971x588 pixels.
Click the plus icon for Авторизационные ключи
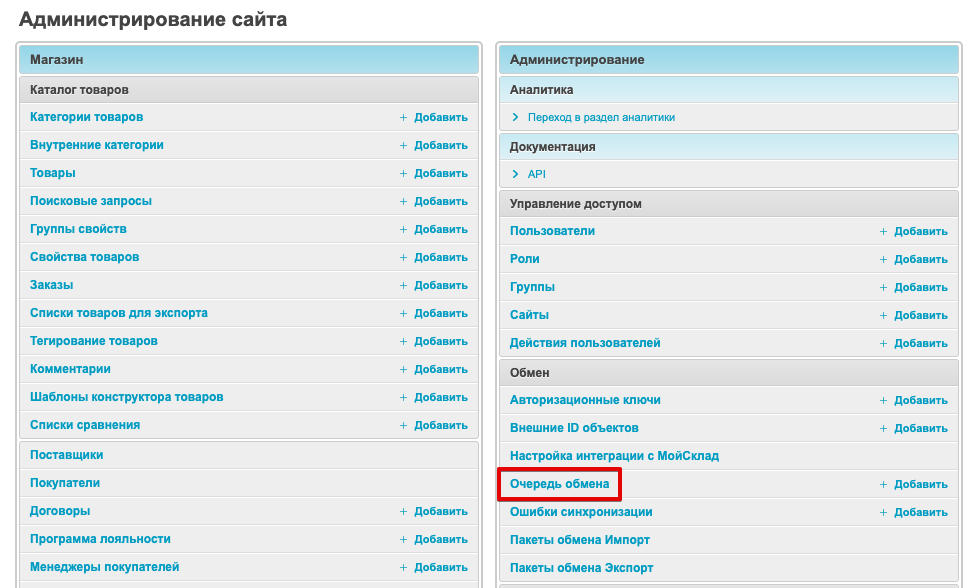coord(884,400)
